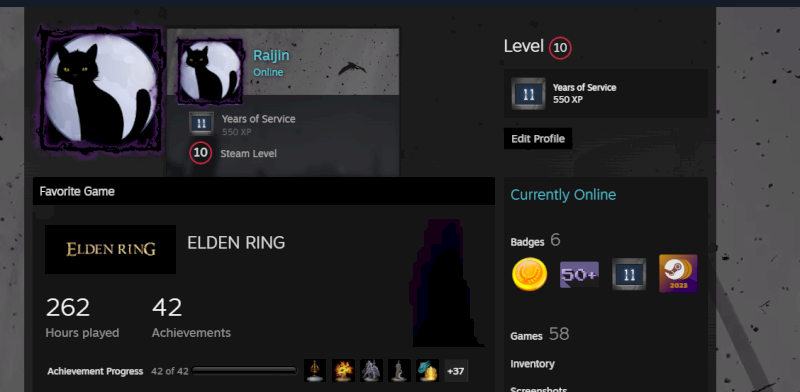Click the 42 Achievements stat
The width and height of the screenshot is (800, 392).
tap(191, 318)
